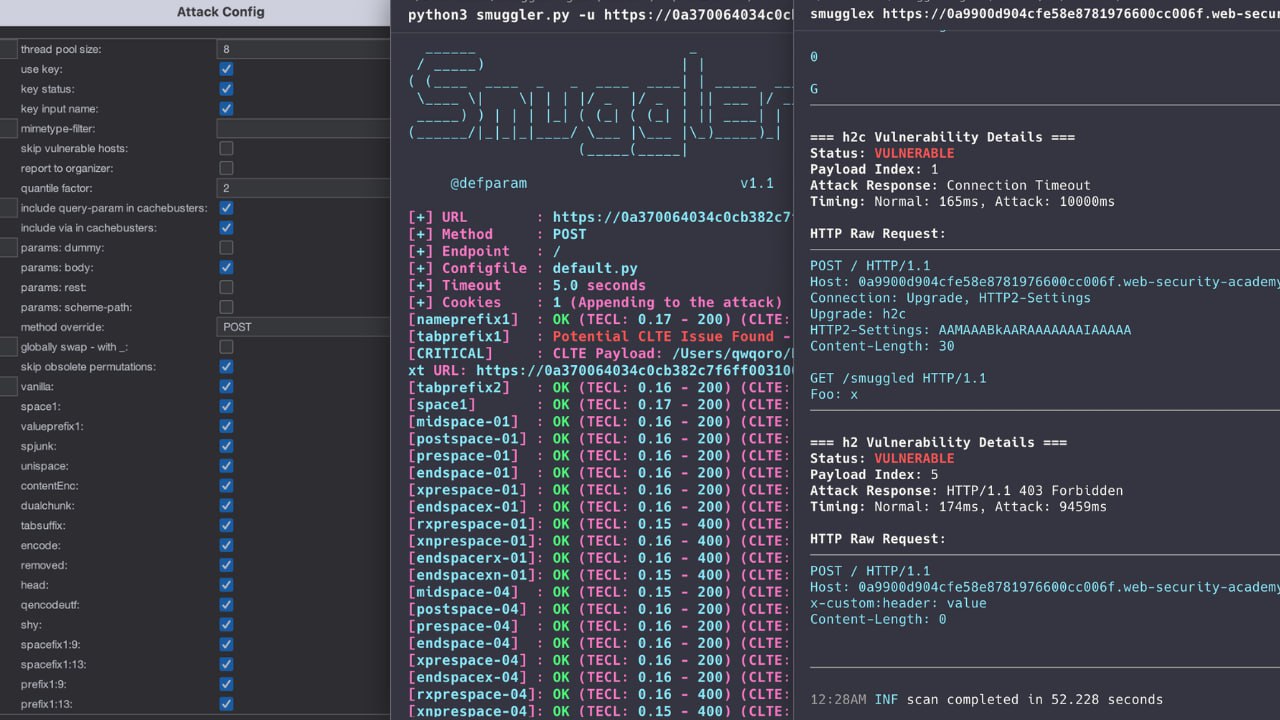Image resolution: width=1280 pixels, height=720 pixels.
Task: Toggle 'include via in cachebusters' checkbox
Action: (226, 228)
